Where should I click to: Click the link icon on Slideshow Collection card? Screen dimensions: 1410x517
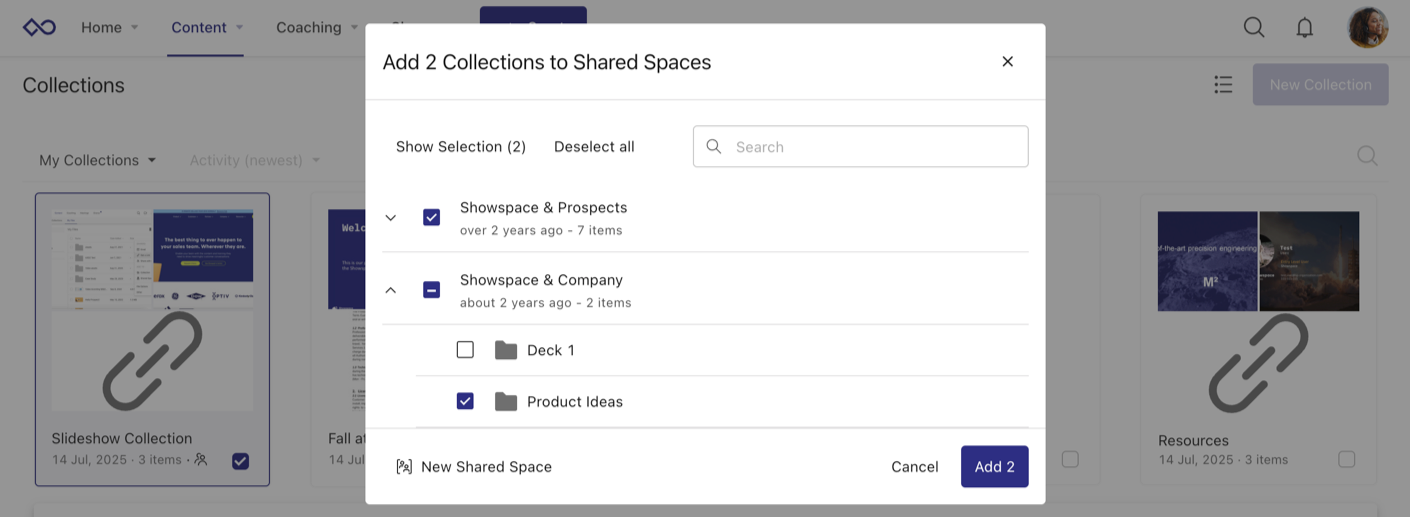click(x=152, y=360)
